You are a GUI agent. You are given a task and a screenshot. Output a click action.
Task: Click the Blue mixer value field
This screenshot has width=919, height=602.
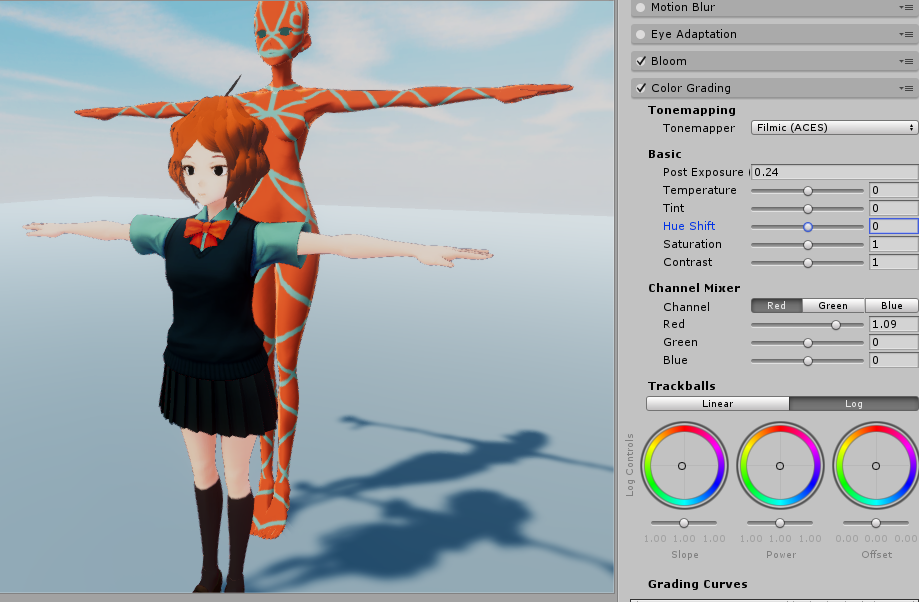[x=894, y=360]
